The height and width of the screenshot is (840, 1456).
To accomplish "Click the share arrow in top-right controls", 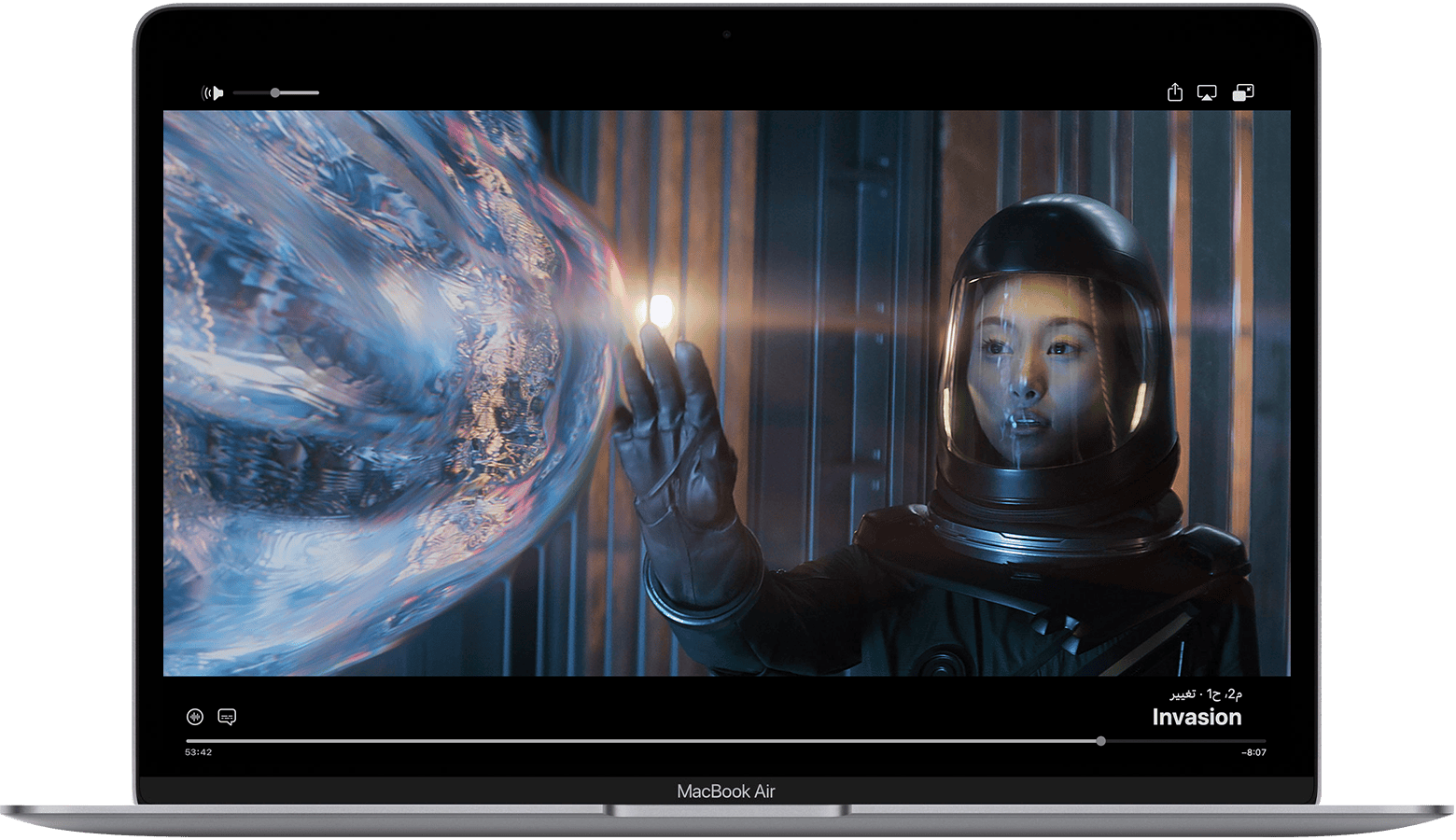I will pyautogui.click(x=1174, y=92).
